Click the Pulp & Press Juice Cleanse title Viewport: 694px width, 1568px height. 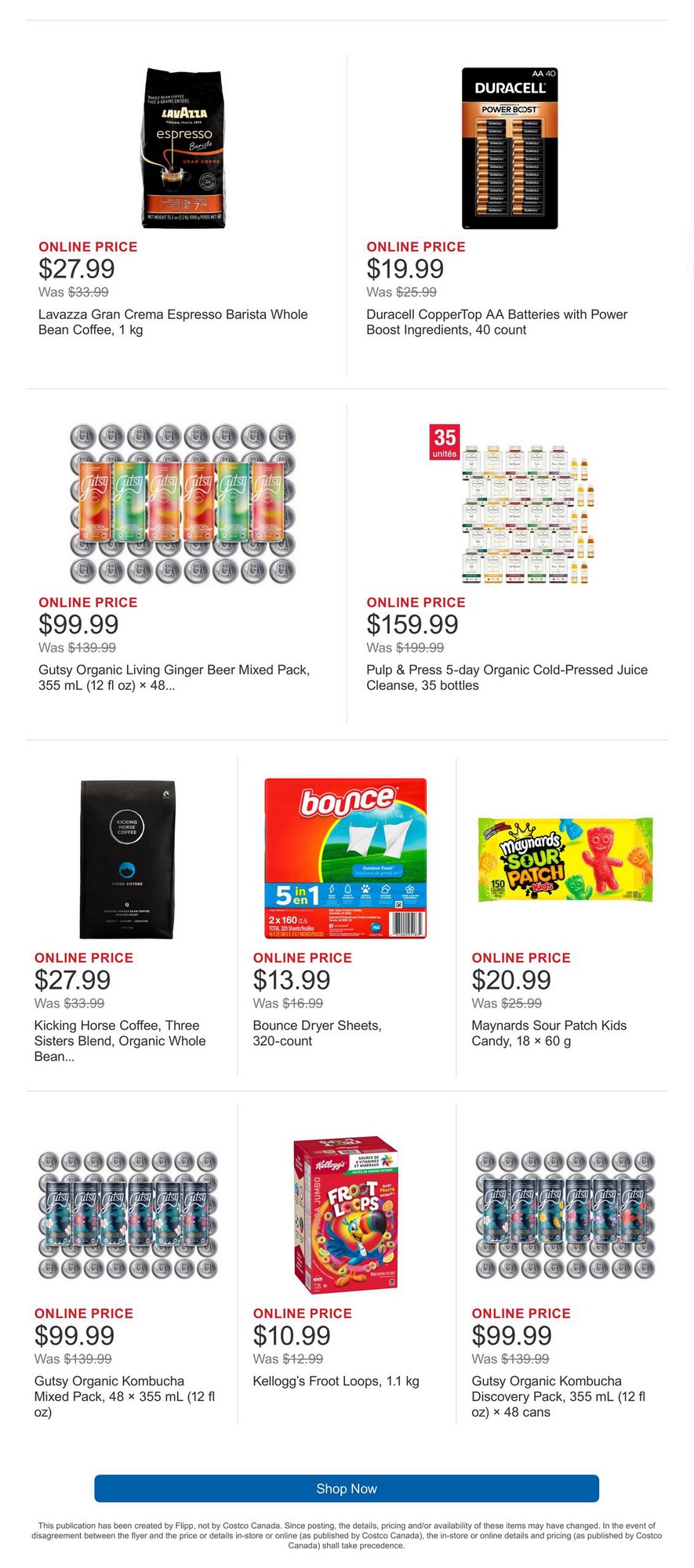pyautogui.click(x=507, y=677)
